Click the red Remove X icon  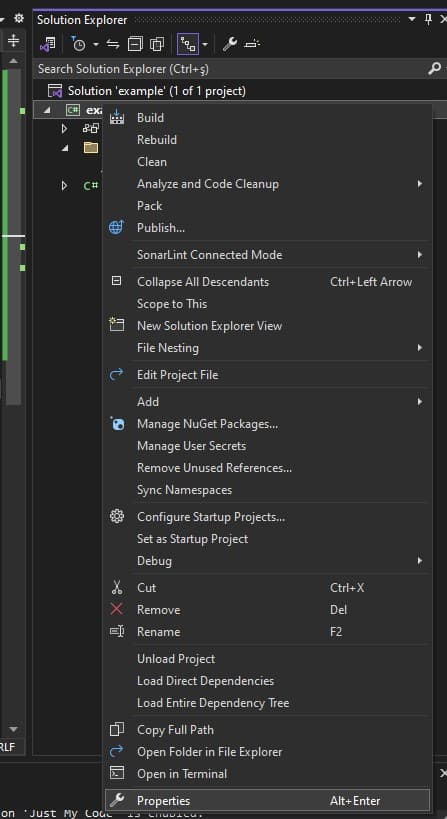pyautogui.click(x=117, y=610)
